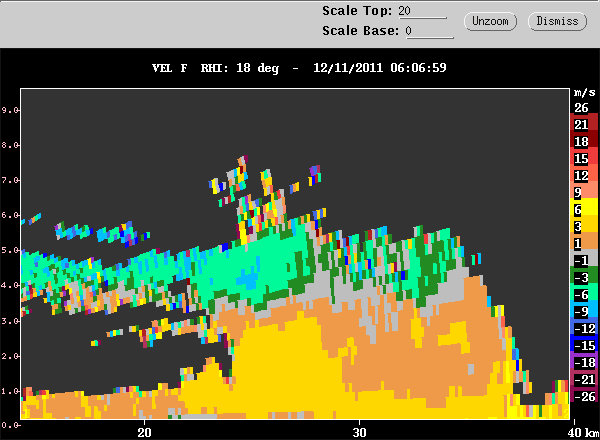
Task: Click the -3 m/s dark green swatch
Action: coord(584,277)
